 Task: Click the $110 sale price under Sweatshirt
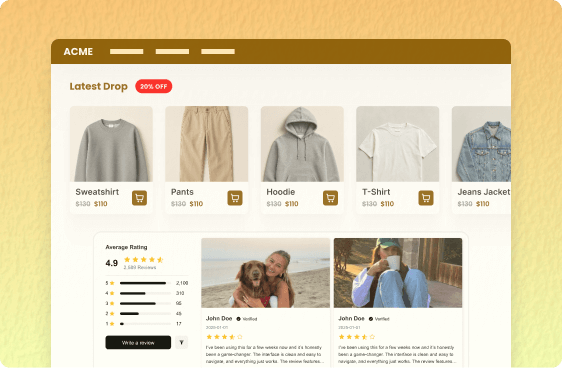101,204
